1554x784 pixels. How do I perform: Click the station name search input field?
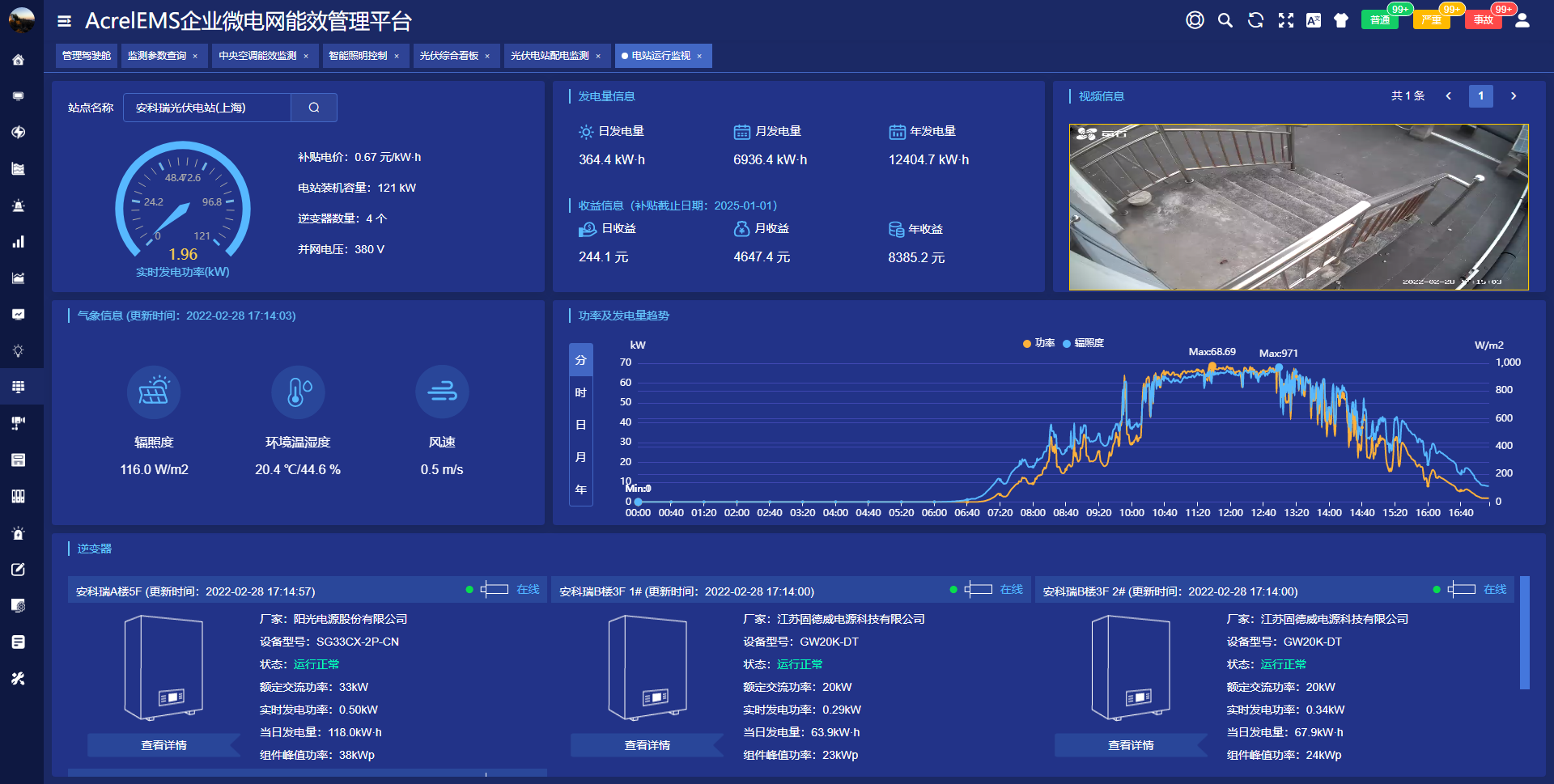click(207, 108)
